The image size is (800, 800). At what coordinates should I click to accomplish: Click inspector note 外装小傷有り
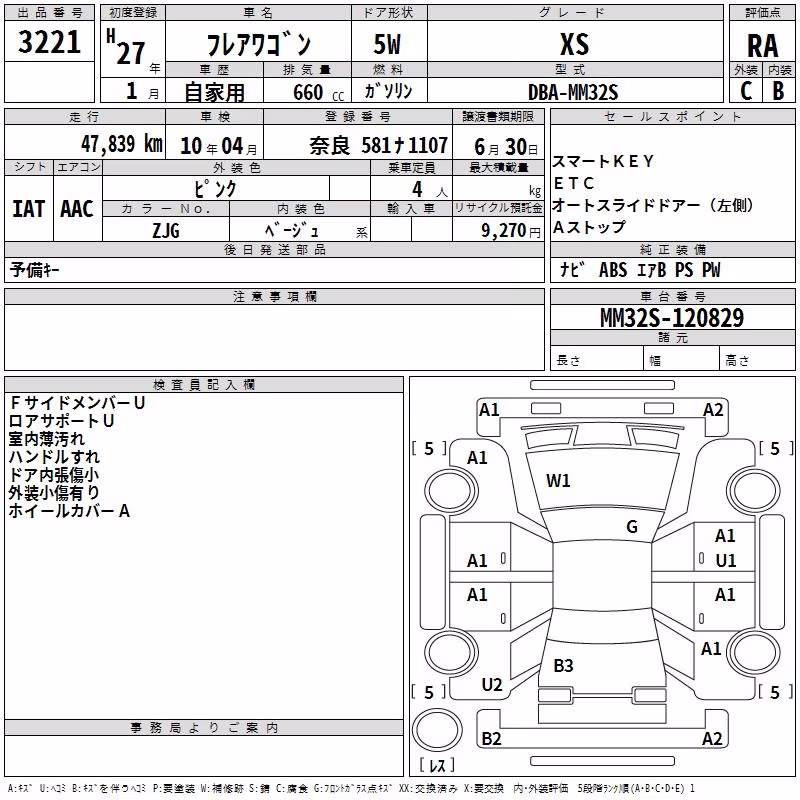[x=54, y=492]
